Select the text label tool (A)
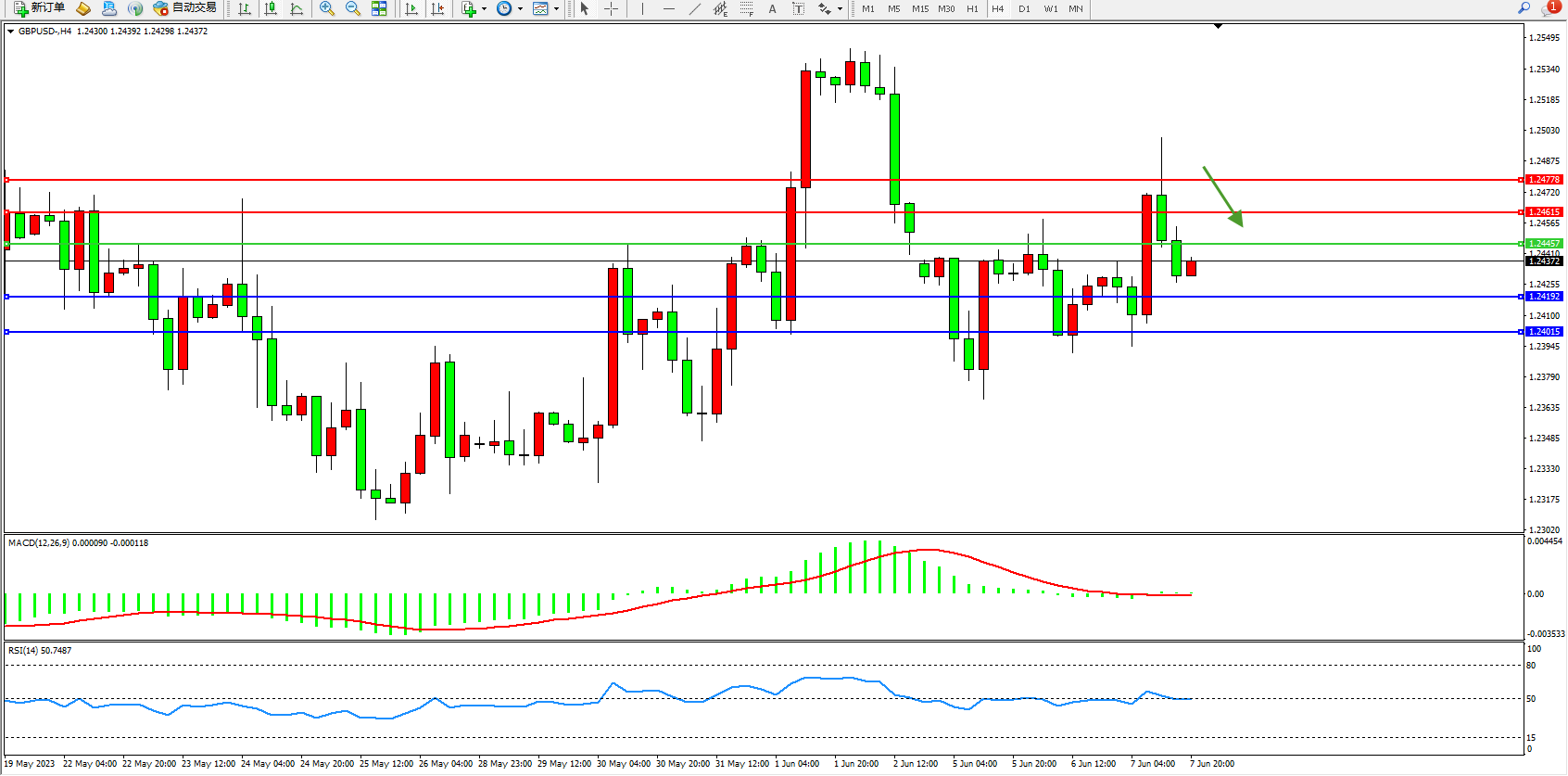The image size is (1568, 776). click(772, 8)
